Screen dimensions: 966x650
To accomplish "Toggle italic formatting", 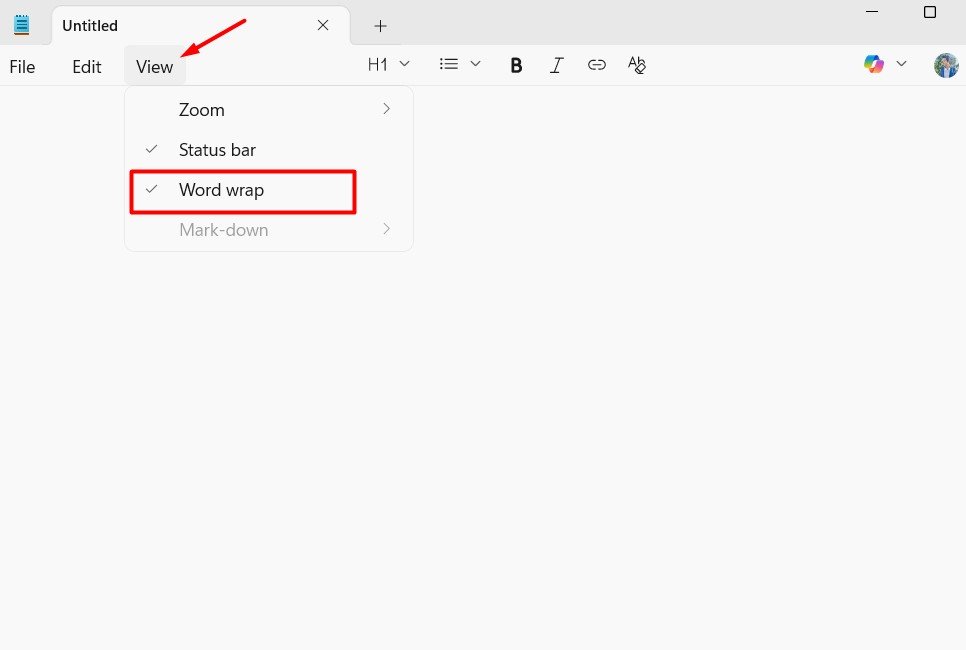I will pos(556,65).
